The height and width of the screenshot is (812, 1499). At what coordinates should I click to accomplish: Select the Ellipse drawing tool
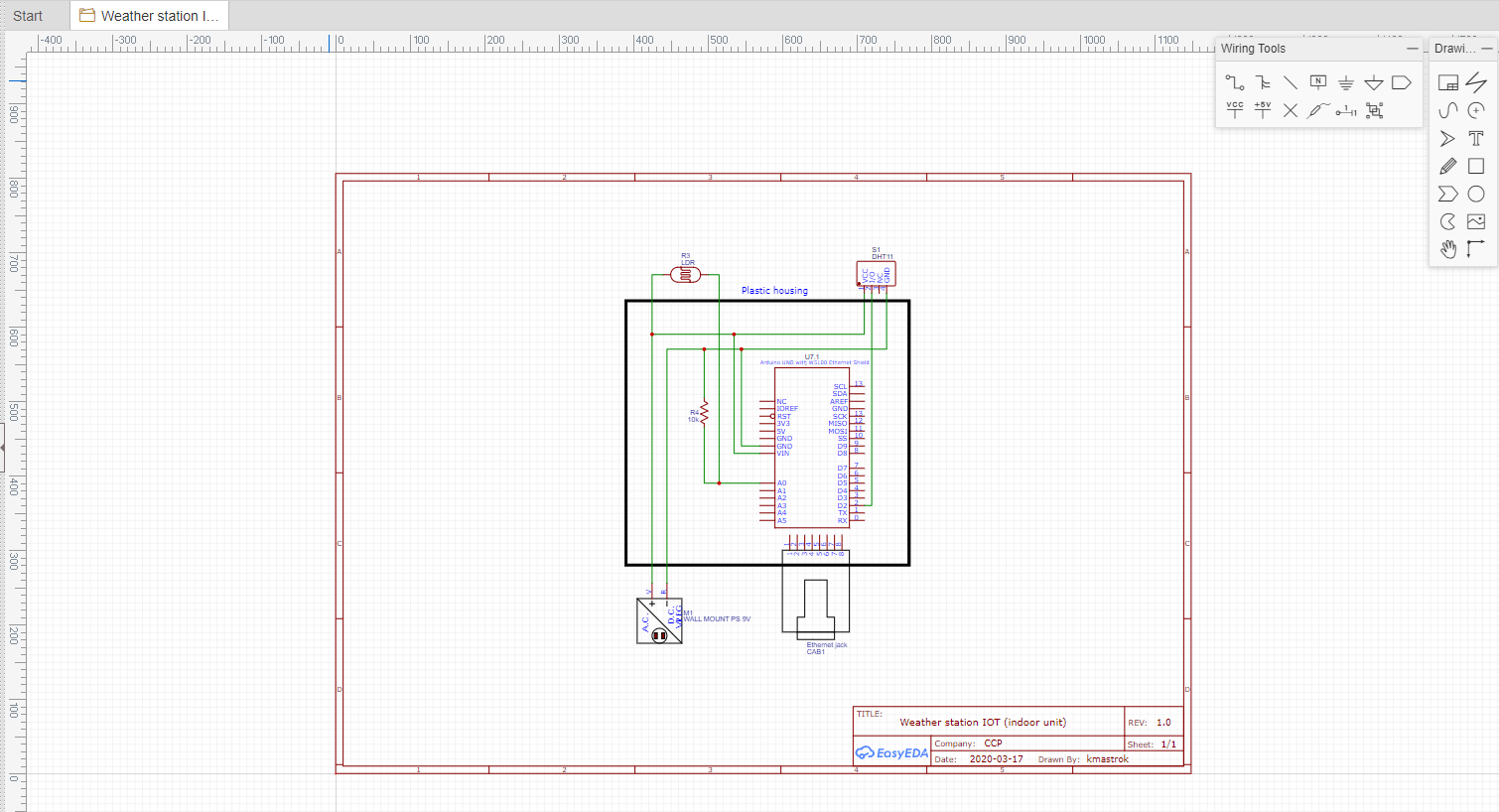[1476, 194]
